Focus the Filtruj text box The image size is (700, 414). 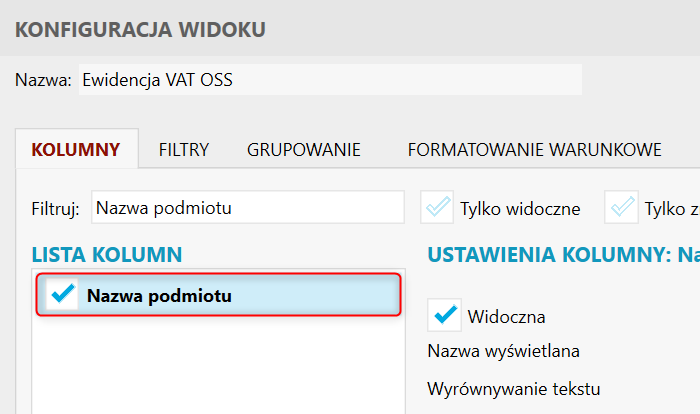click(x=247, y=208)
